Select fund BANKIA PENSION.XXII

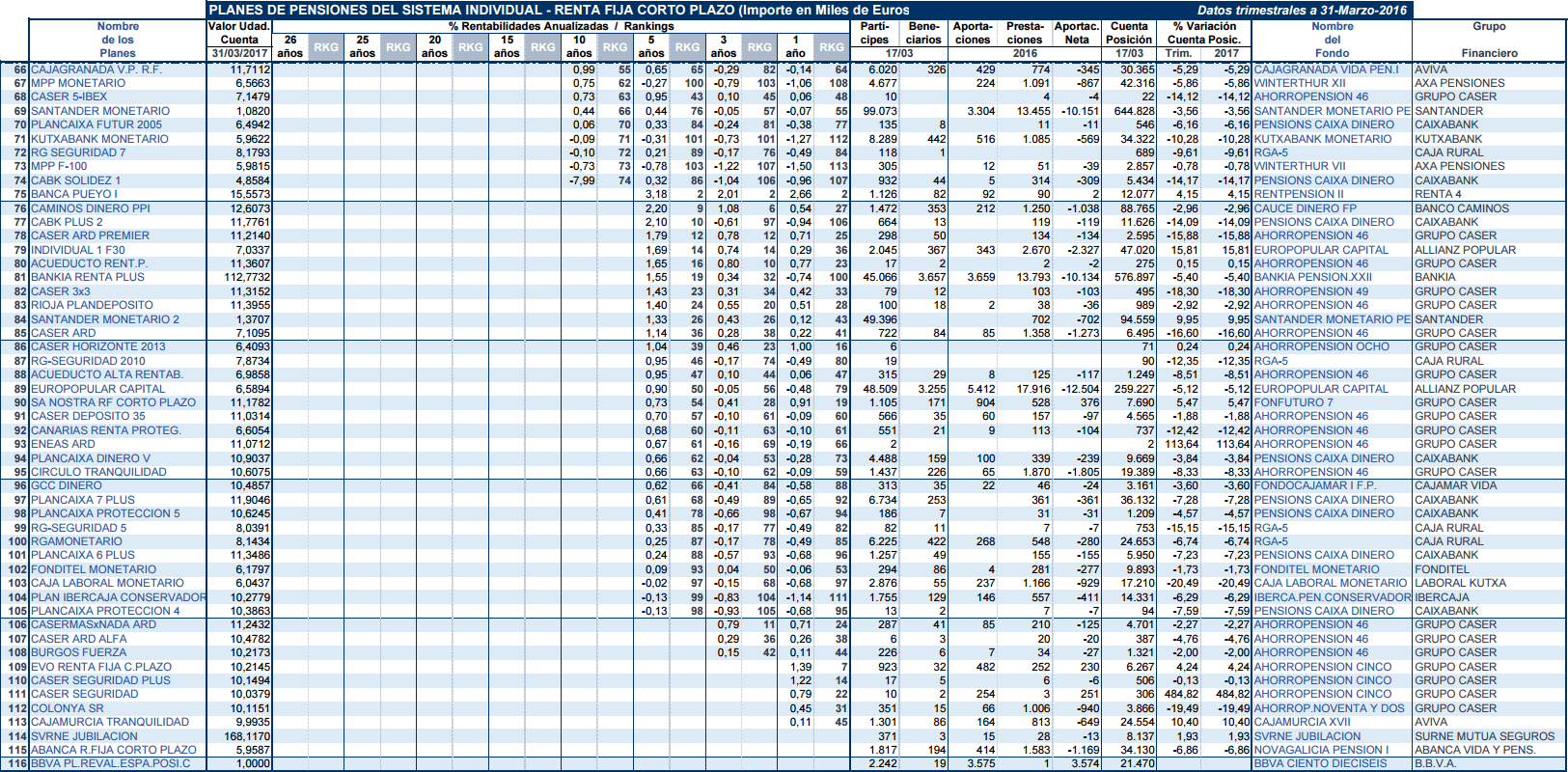coord(1313,277)
